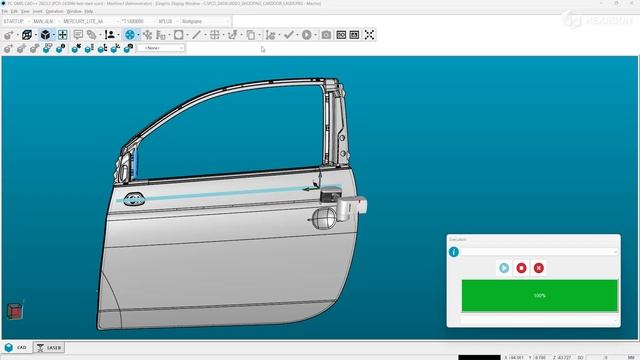Open the Edit menu

pyautogui.click(x=14, y=11)
